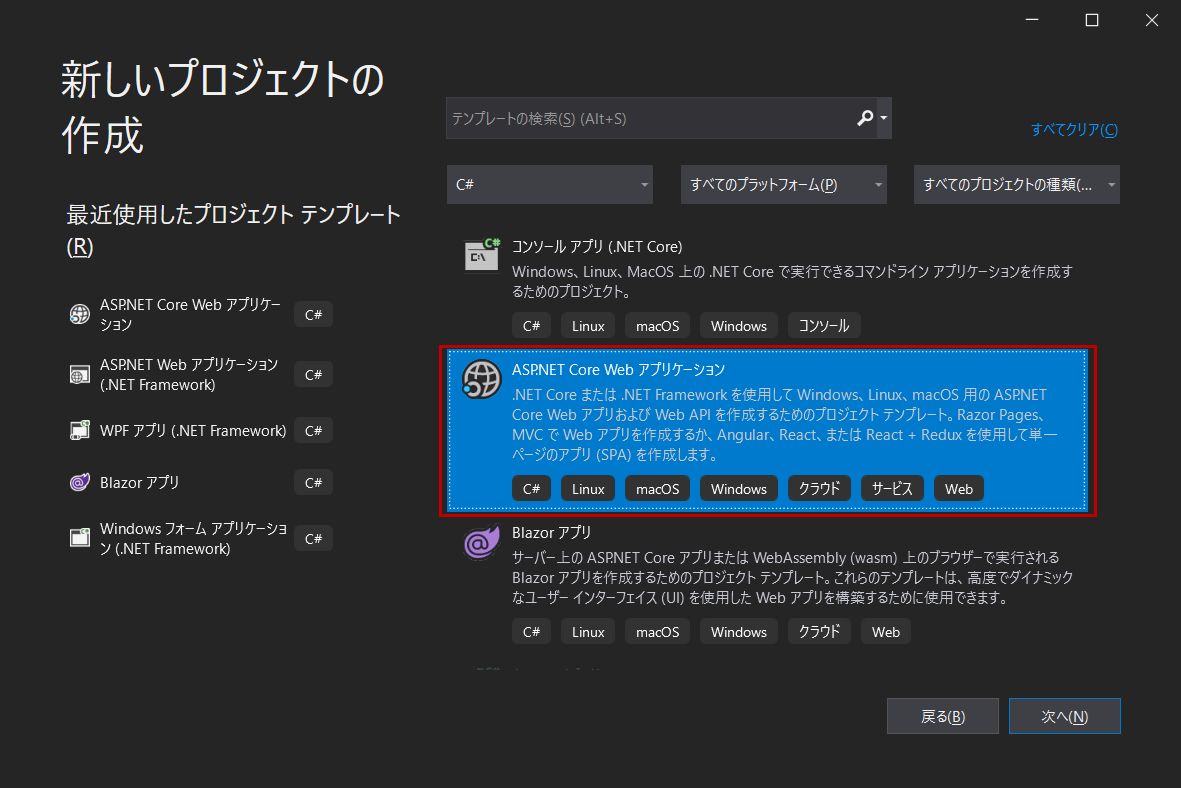The width and height of the screenshot is (1181, 788).
Task: Click the ASP.NET Core Web globe icon in template list
Action: pos(482,379)
